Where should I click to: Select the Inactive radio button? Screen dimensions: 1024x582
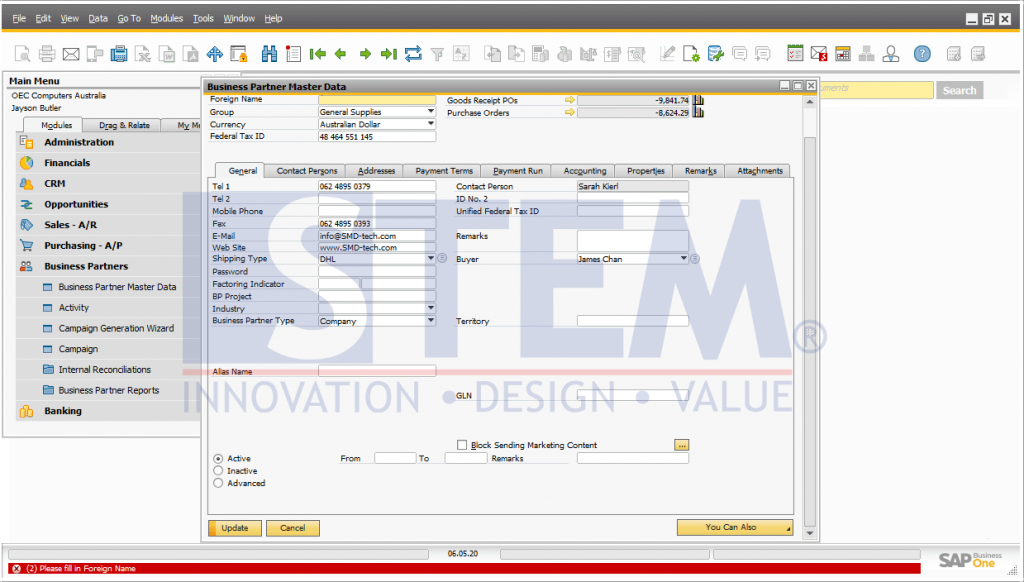coord(219,471)
